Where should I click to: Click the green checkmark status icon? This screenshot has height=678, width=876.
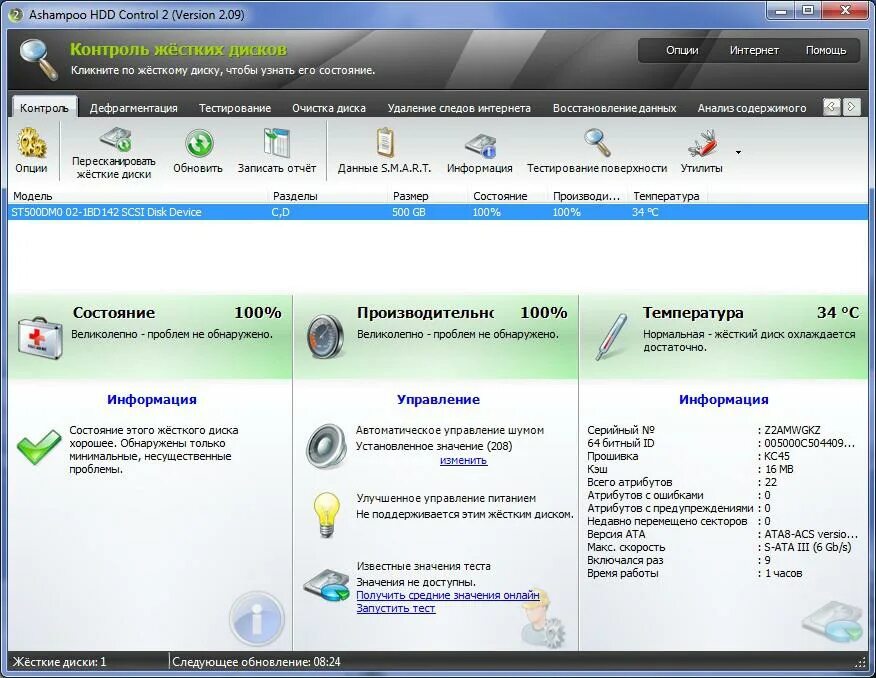click(39, 446)
